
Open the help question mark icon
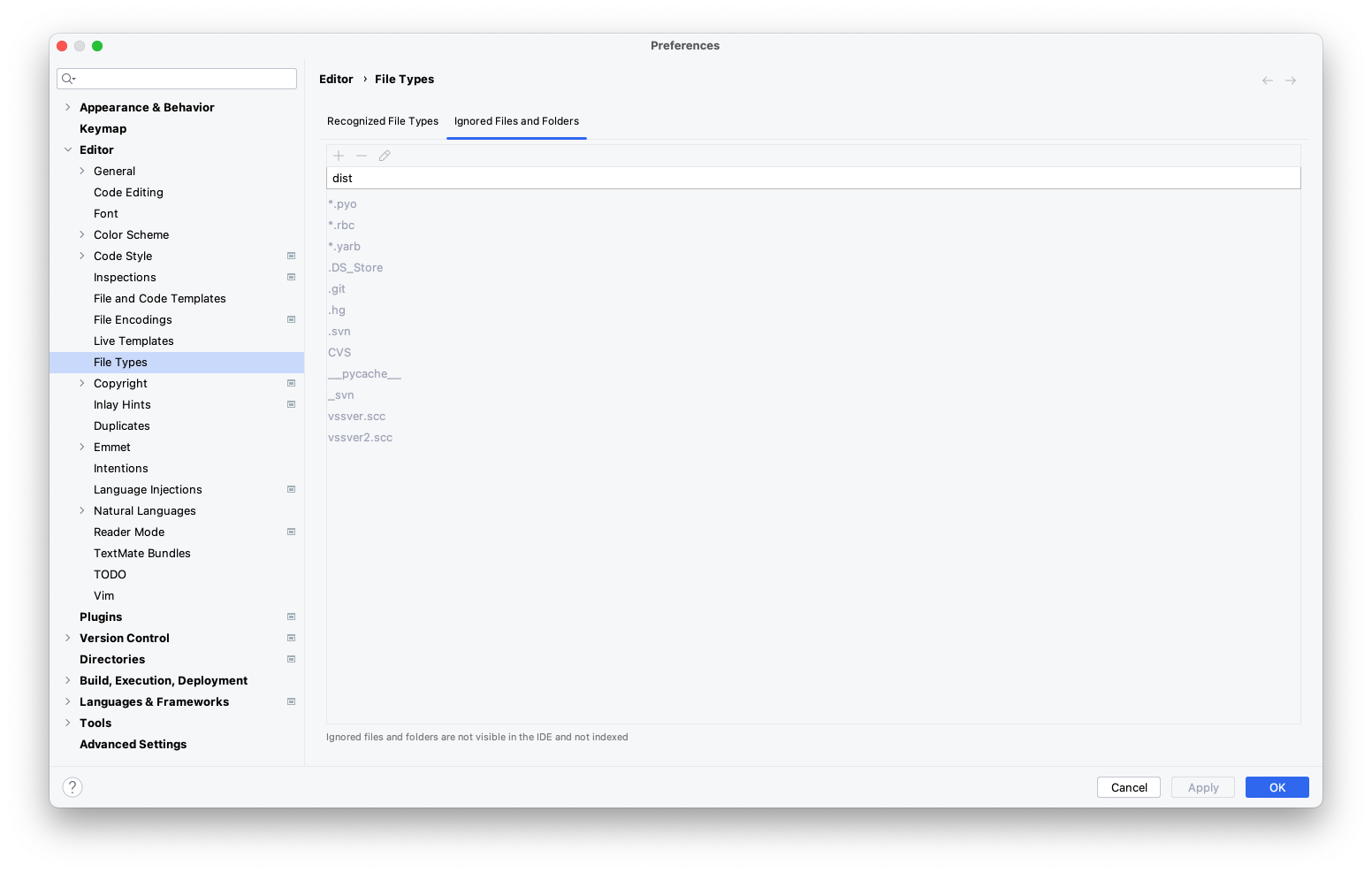[x=72, y=786]
